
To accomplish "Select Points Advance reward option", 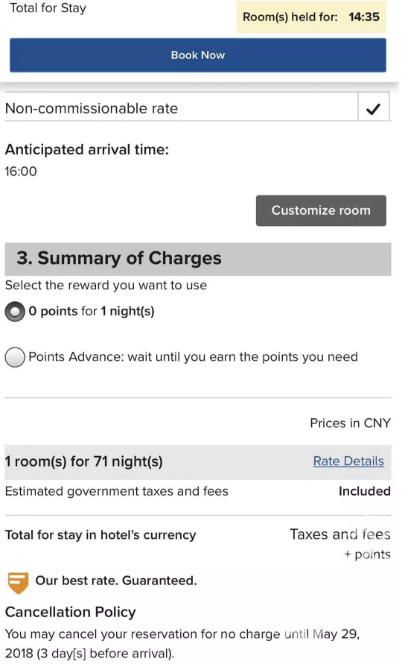I will click(x=15, y=357).
